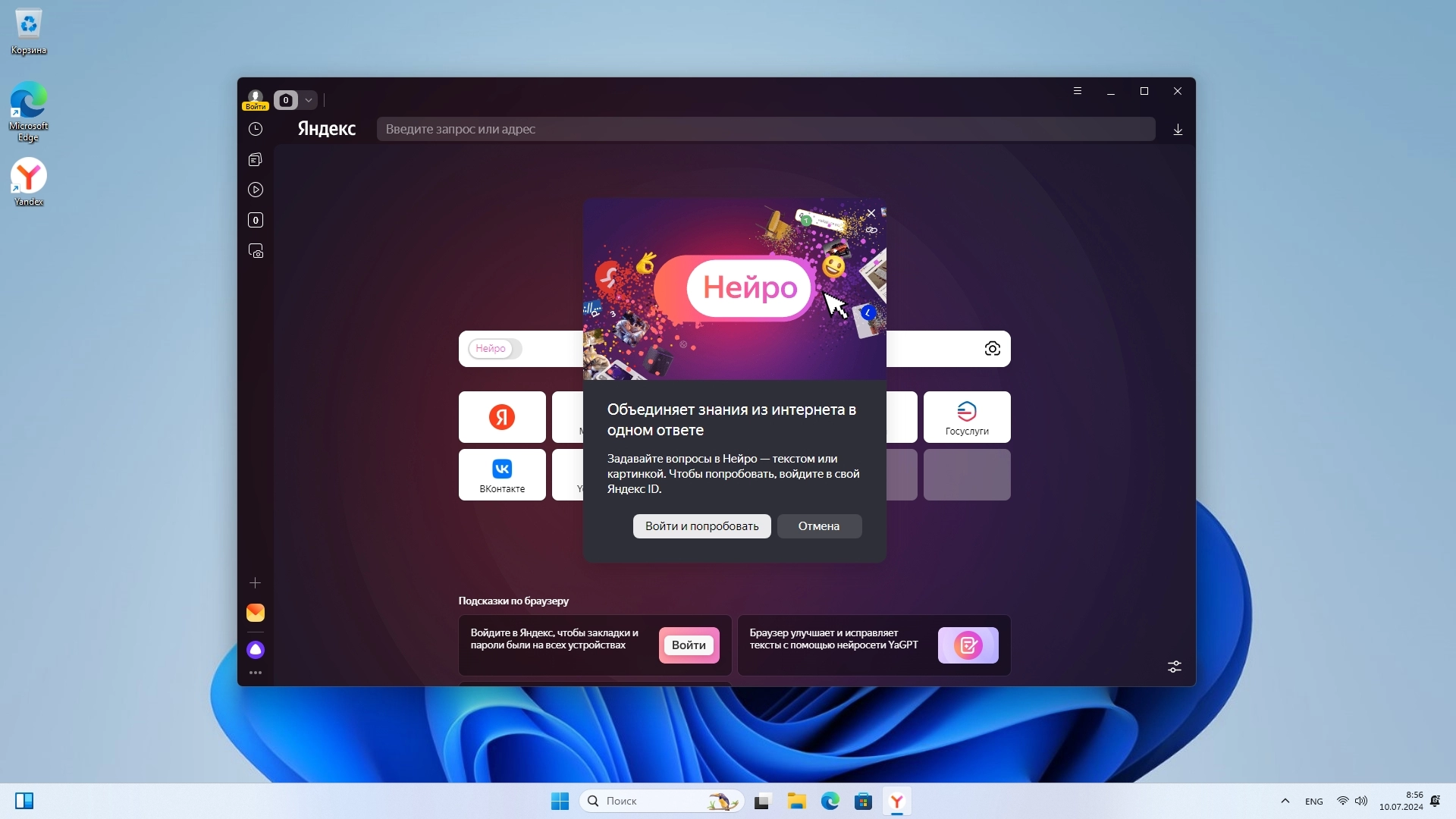
Task: Toggle the Нейро switch in search box
Action: tap(494, 349)
